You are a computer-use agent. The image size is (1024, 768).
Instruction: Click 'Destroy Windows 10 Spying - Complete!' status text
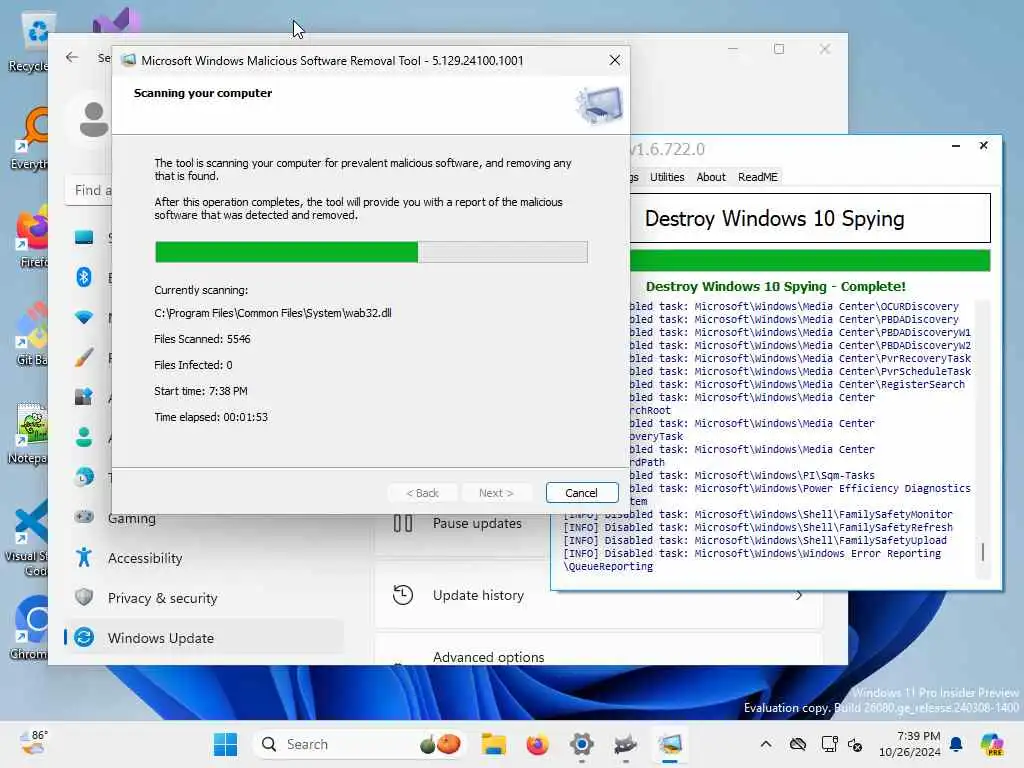(775, 286)
